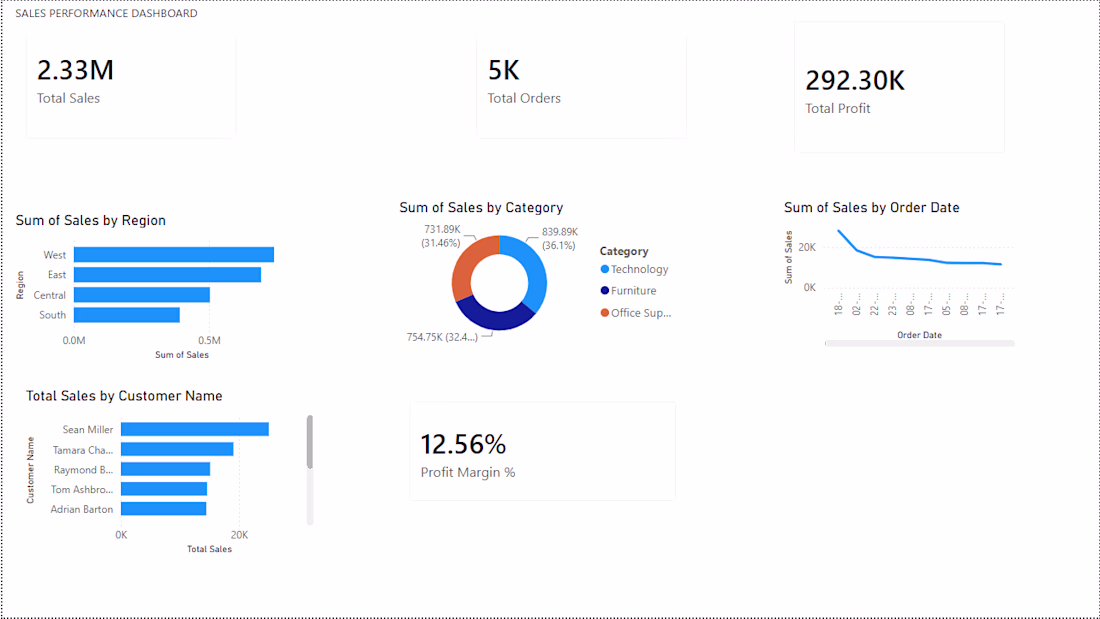Select the East region bar
Image resolution: width=1100 pixels, height=619 pixels.
[168, 274]
